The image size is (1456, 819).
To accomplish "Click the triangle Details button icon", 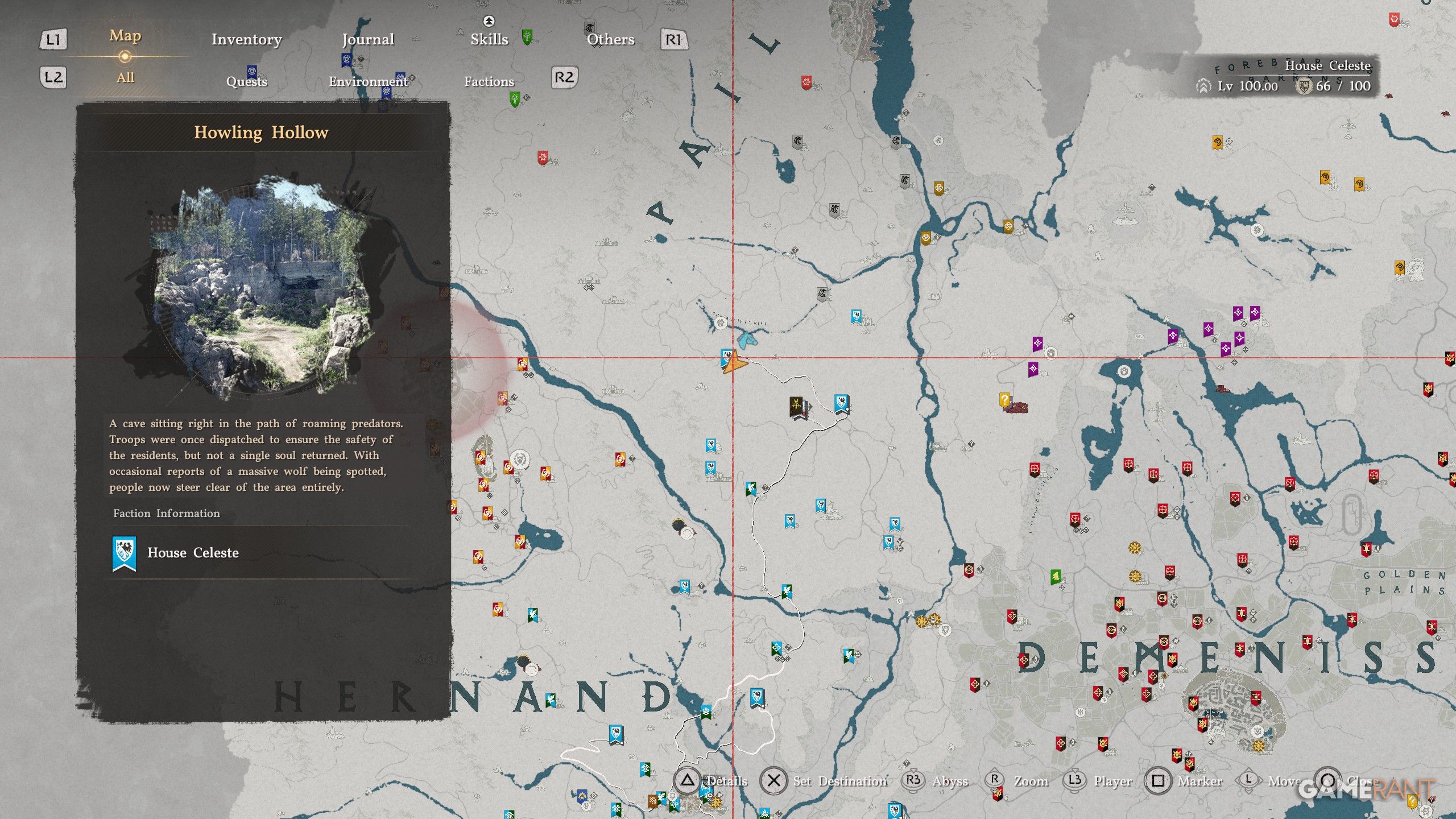I will (687, 781).
